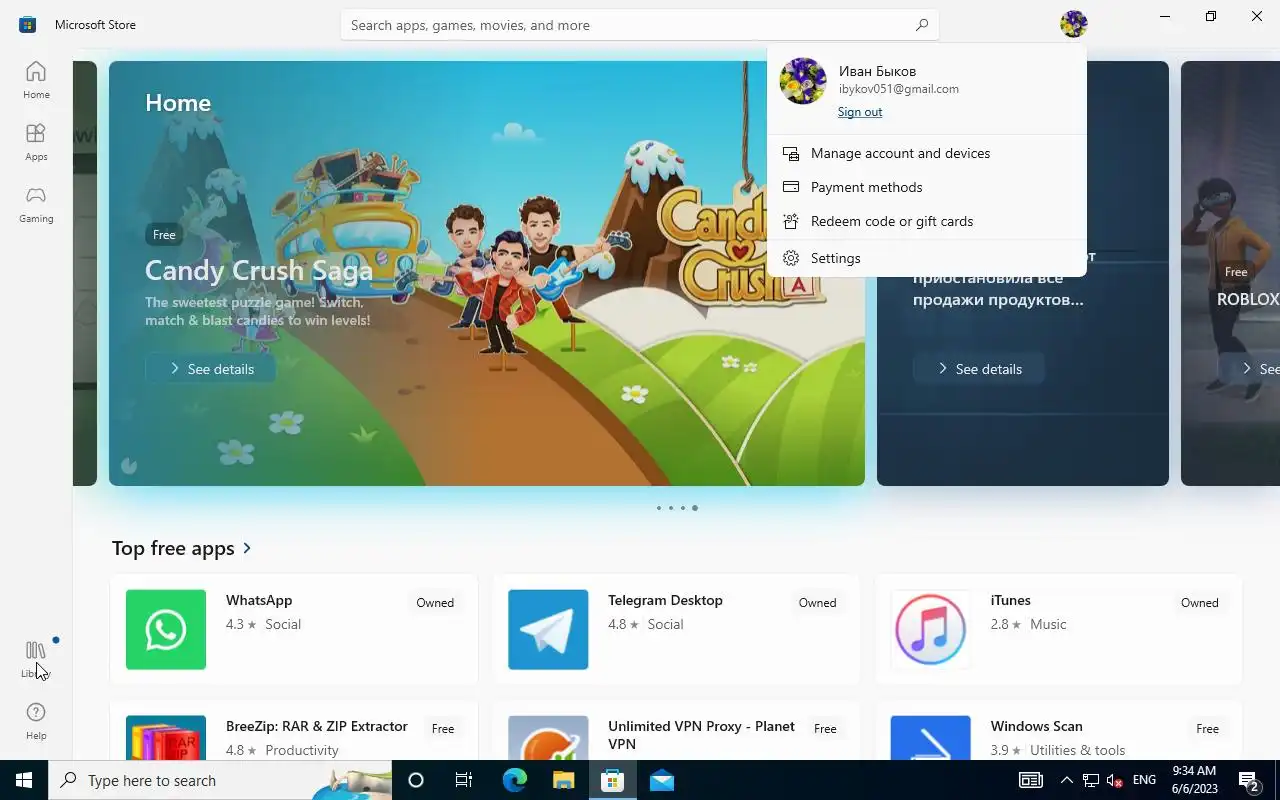Click the profile avatar in title bar
This screenshot has width=1280, height=800.
pos(1074,24)
